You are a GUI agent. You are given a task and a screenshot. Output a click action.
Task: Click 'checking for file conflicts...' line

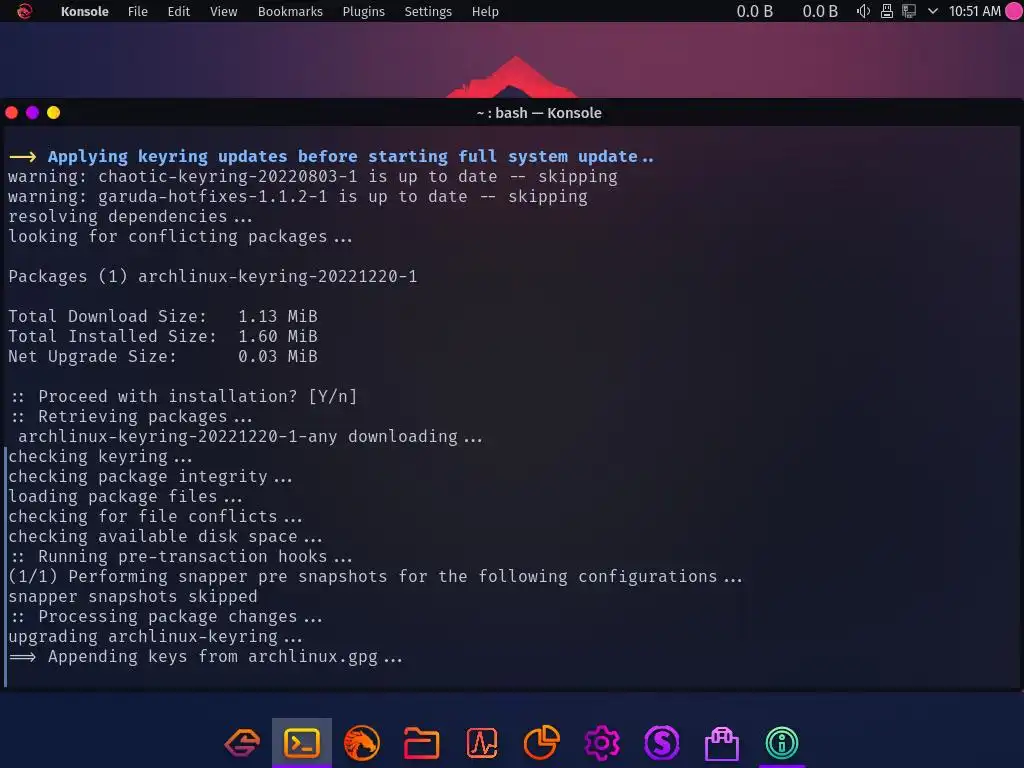point(155,517)
